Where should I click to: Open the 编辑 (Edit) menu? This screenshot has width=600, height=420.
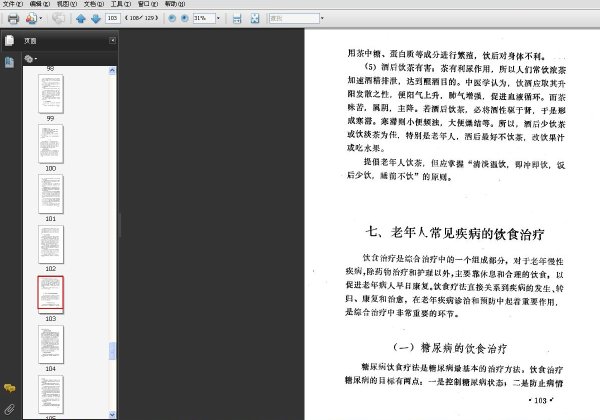tap(40, 4)
